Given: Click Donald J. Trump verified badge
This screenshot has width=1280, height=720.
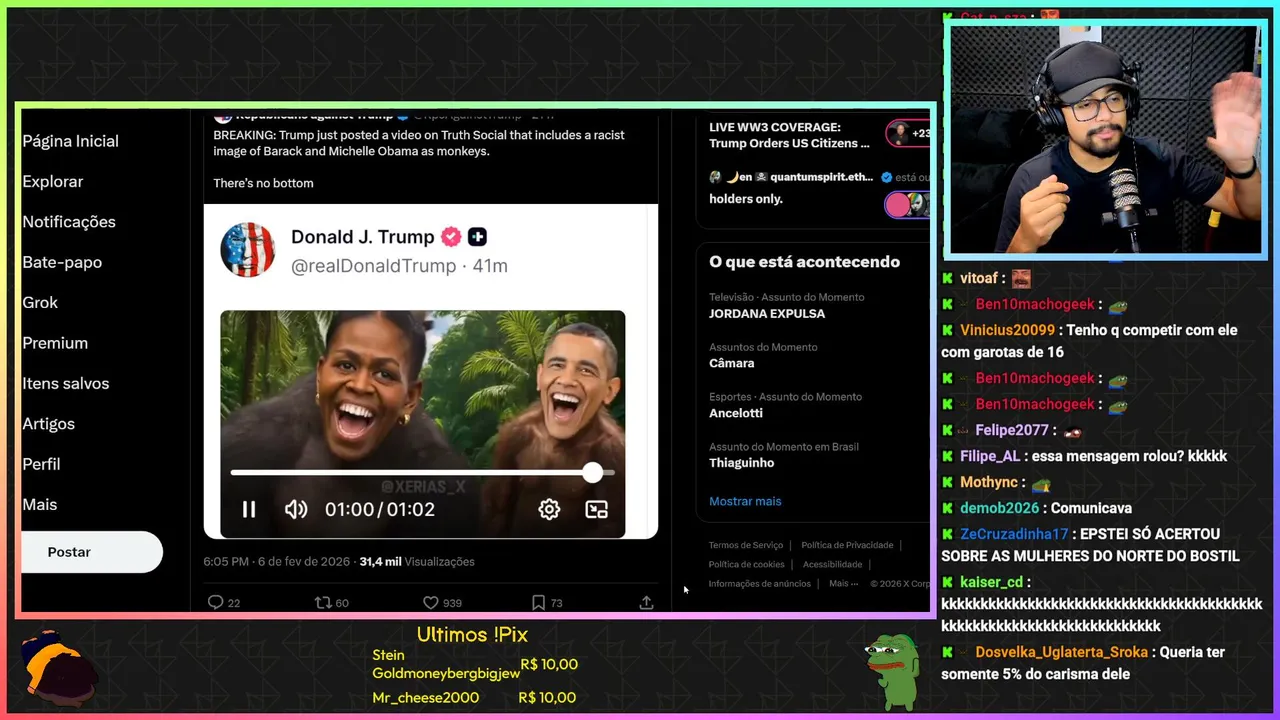Looking at the screenshot, I should click(451, 237).
